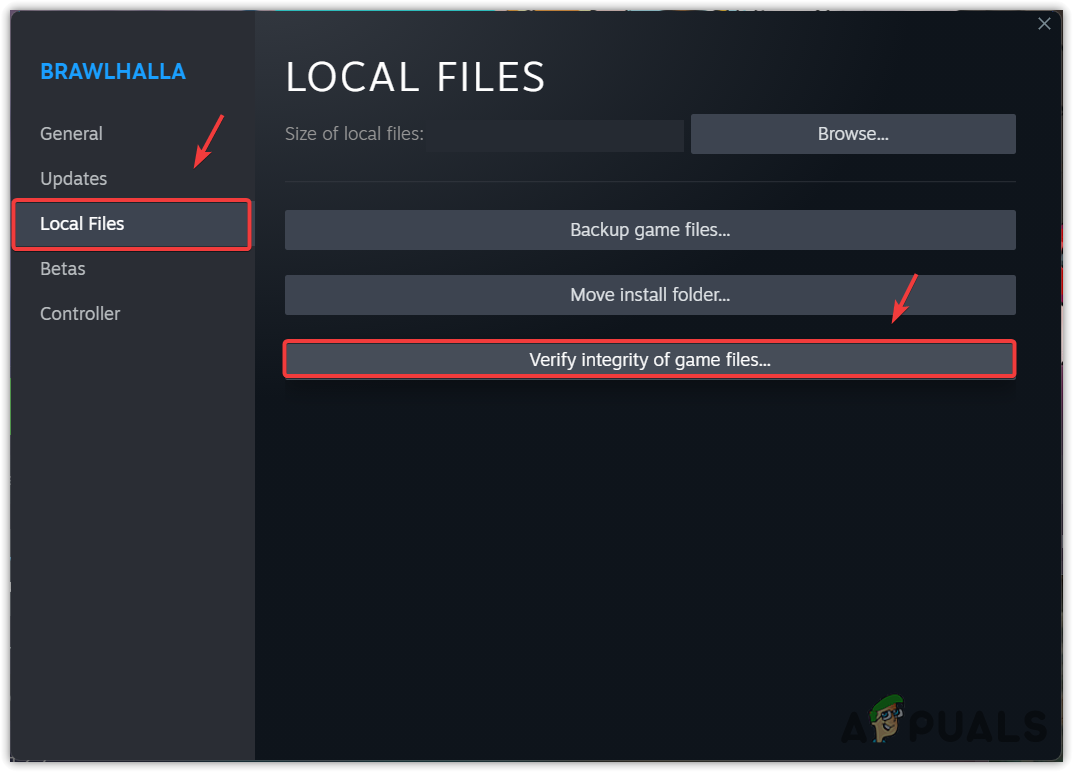Viewport: 1073px width, 772px height.
Task: Click the LOCAL FILES heading
Action: tap(415, 77)
